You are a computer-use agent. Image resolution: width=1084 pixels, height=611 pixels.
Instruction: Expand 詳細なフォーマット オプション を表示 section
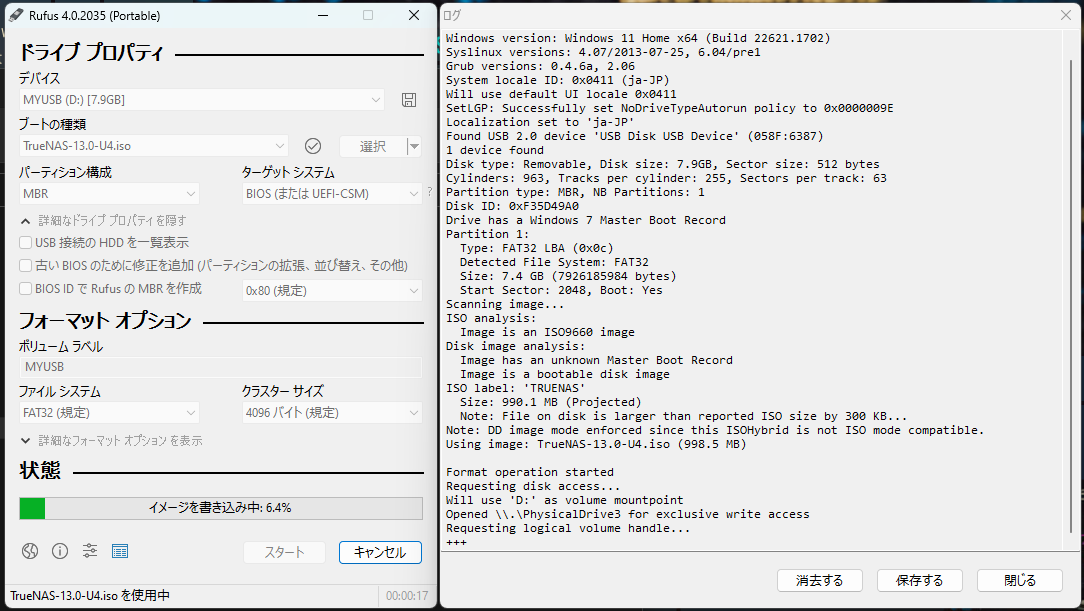(x=111, y=440)
